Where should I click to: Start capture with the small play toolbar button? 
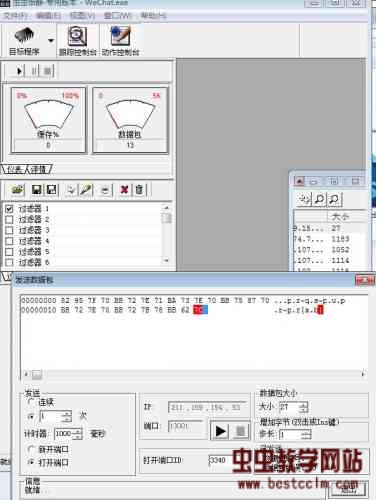19,71
